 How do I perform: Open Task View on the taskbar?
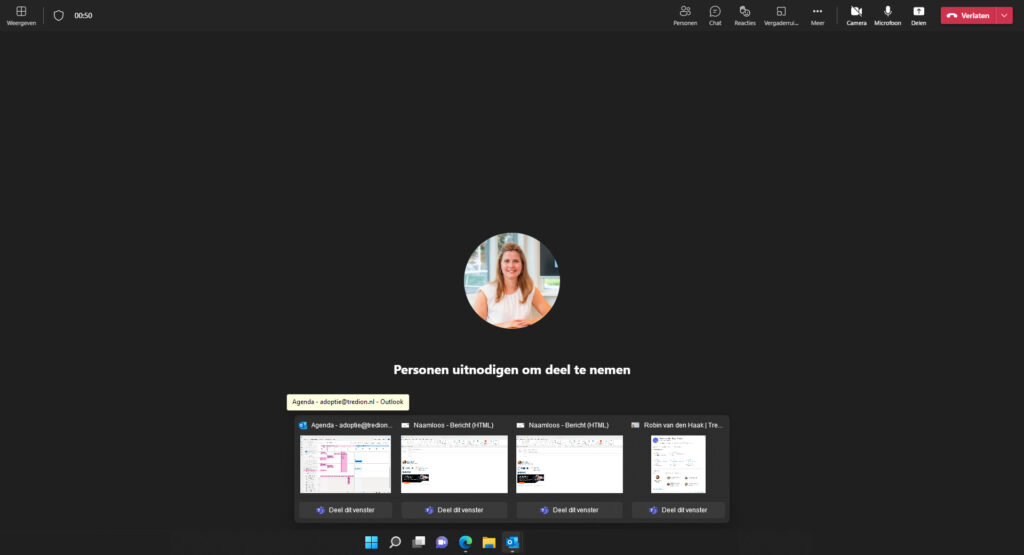[419, 542]
